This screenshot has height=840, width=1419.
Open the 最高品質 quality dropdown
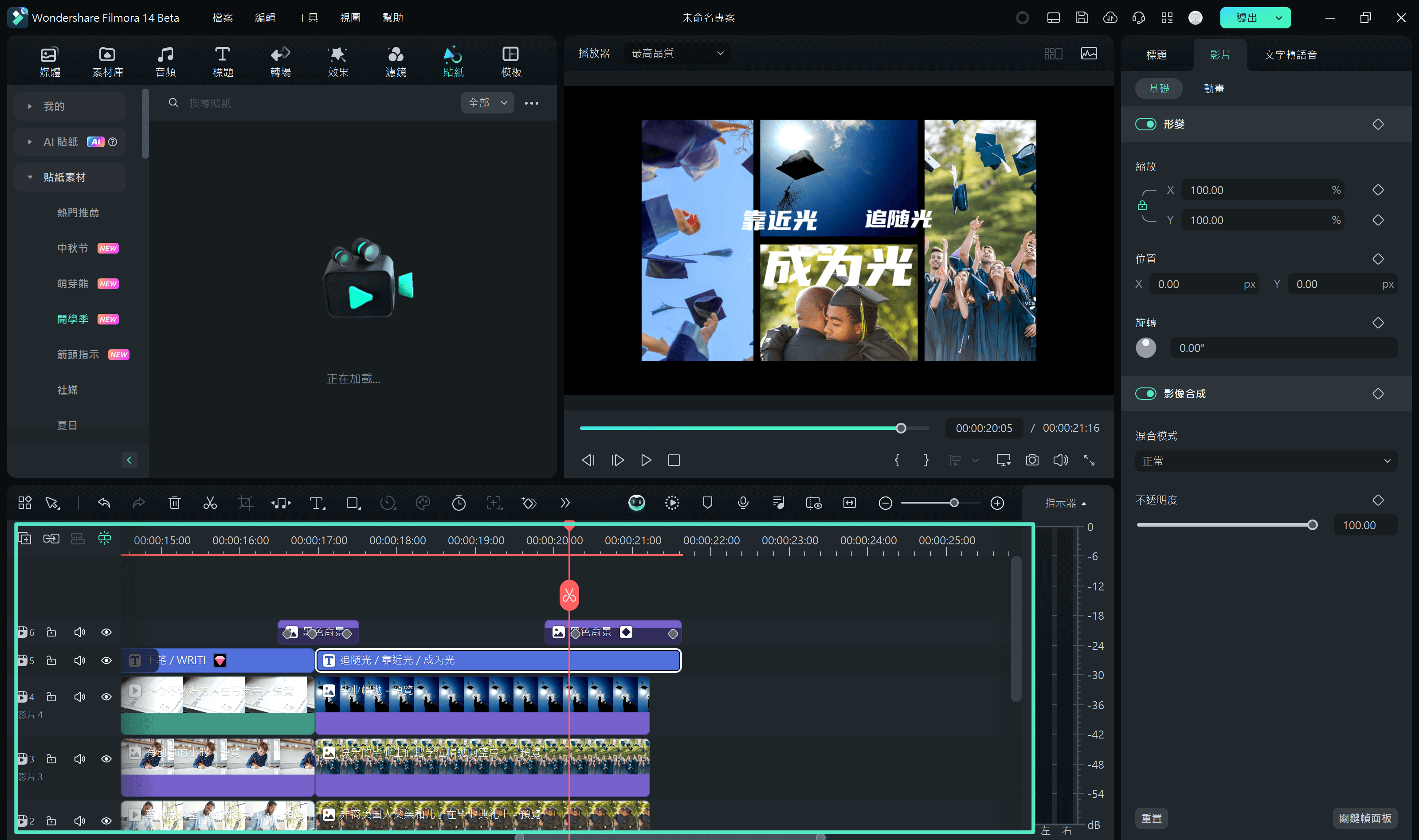pyautogui.click(x=677, y=53)
